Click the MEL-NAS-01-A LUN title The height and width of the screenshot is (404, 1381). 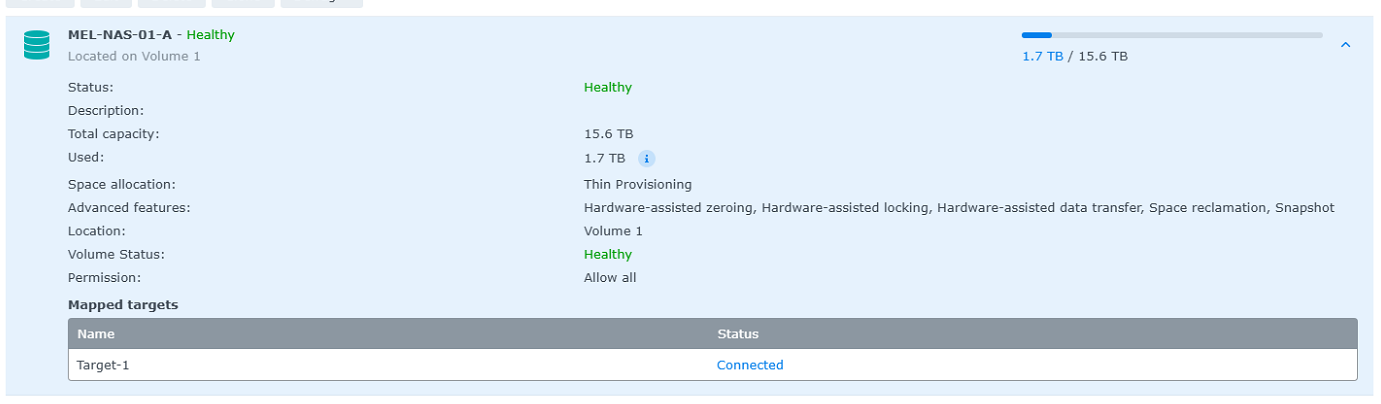pos(120,35)
